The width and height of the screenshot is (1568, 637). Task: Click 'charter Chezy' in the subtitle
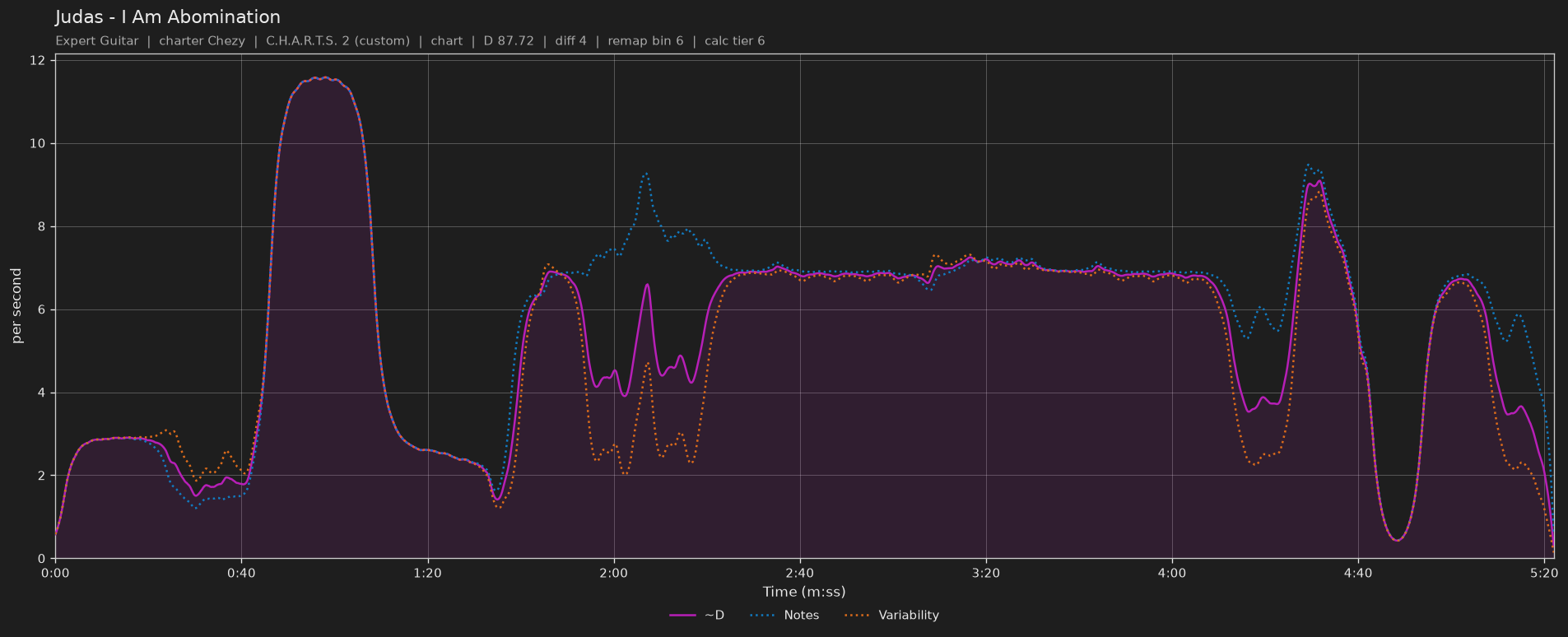click(202, 41)
